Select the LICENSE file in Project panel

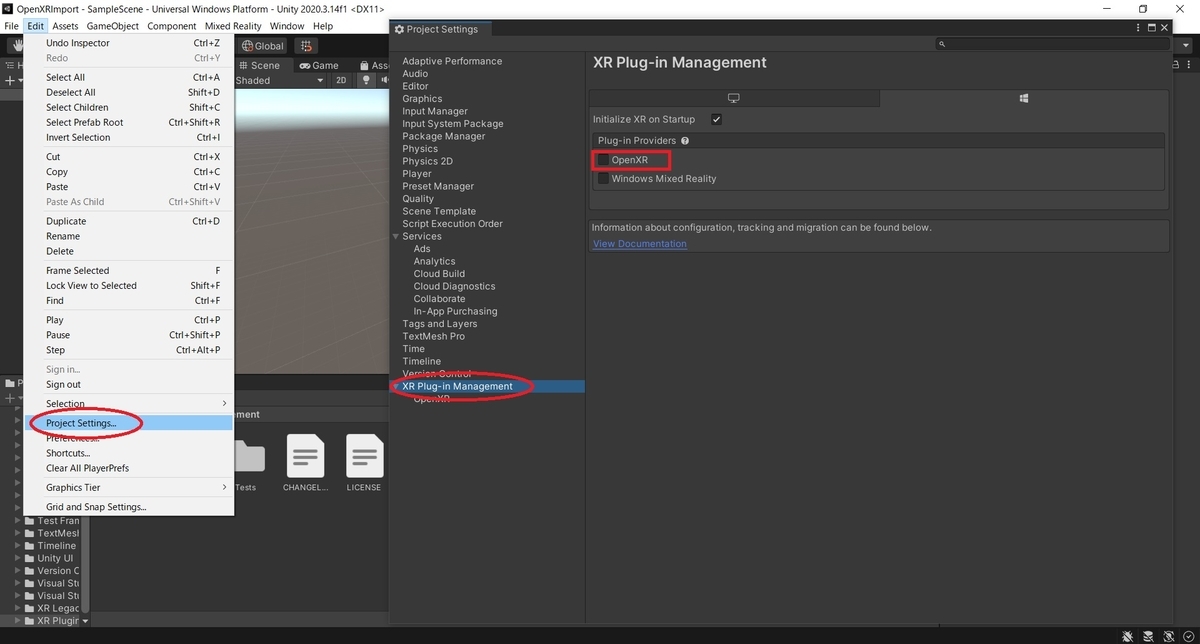coord(364,463)
